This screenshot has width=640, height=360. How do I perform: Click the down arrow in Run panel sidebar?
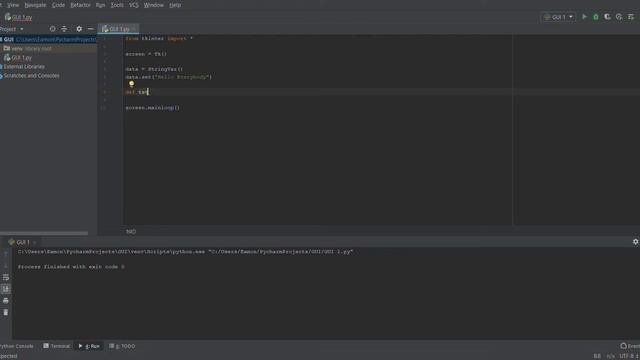tap(6, 266)
